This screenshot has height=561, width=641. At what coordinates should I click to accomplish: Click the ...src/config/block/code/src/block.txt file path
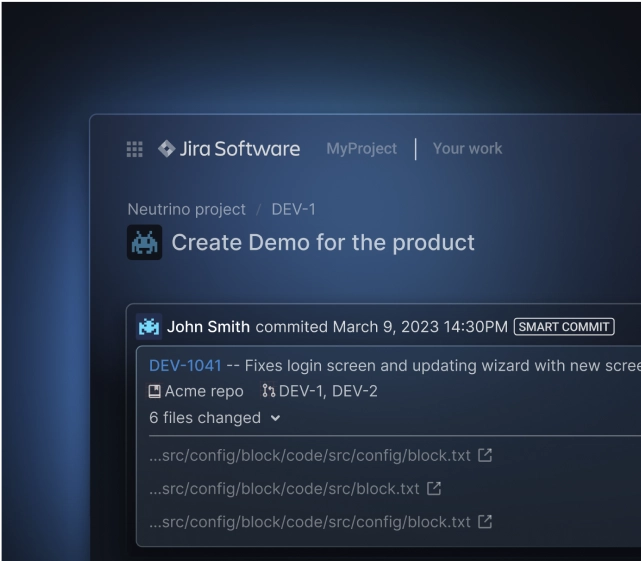(284, 489)
